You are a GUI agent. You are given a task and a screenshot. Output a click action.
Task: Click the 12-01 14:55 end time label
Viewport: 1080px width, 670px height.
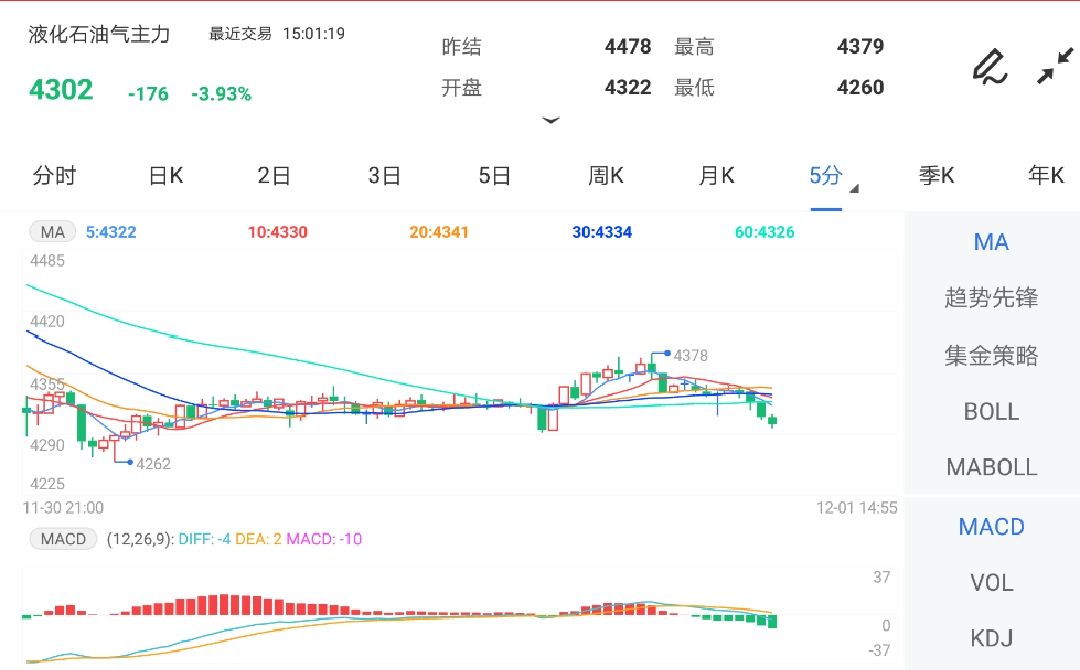point(857,507)
